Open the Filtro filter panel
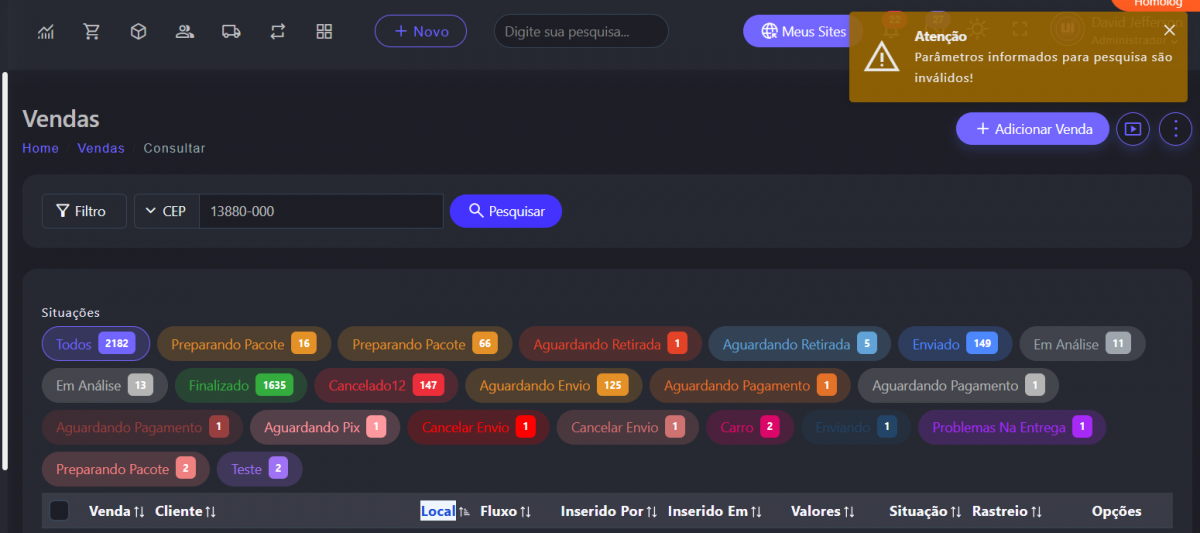Image resolution: width=1200 pixels, height=533 pixels. (x=84, y=211)
